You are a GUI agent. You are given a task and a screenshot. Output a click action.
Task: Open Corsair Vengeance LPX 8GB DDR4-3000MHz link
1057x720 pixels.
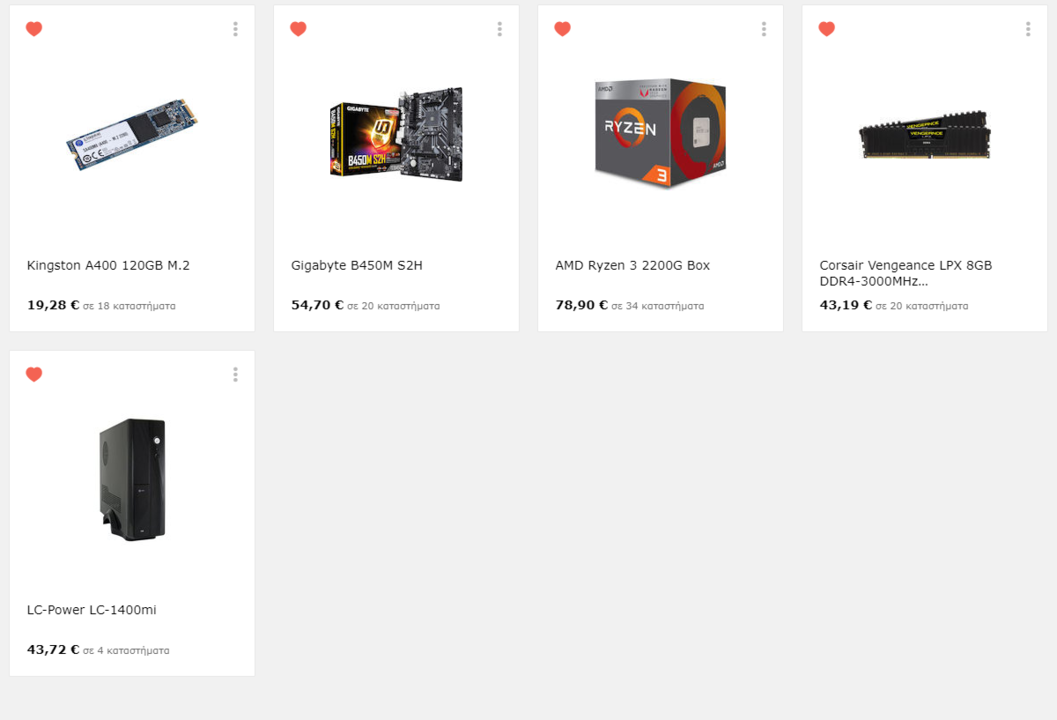point(906,273)
